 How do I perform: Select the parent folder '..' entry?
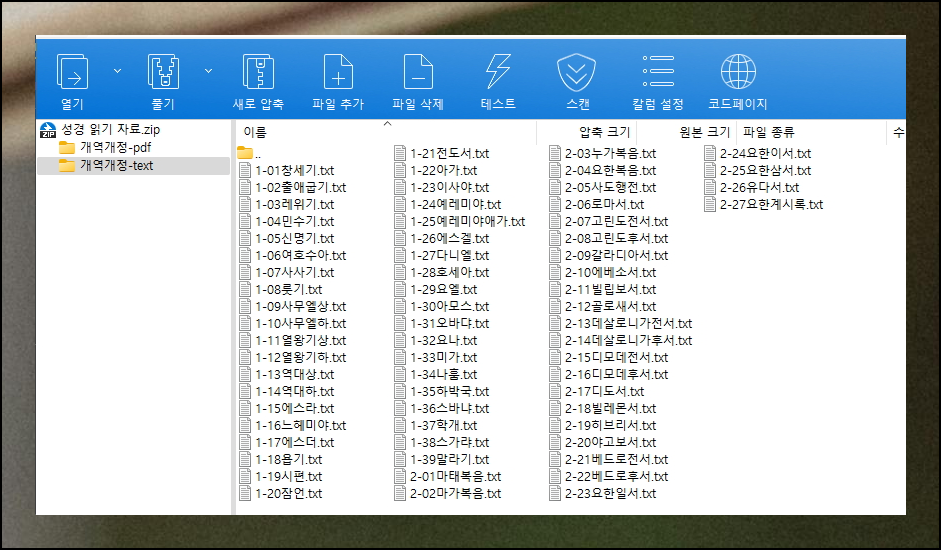[x=249, y=153]
